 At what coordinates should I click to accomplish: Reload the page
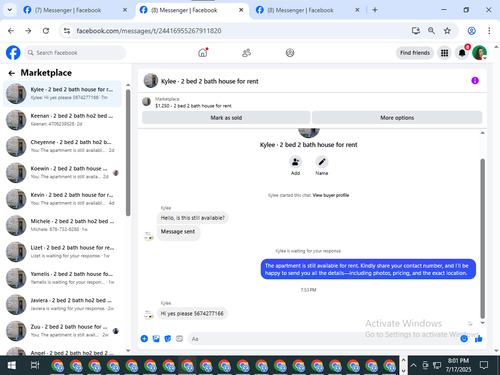coord(46,31)
